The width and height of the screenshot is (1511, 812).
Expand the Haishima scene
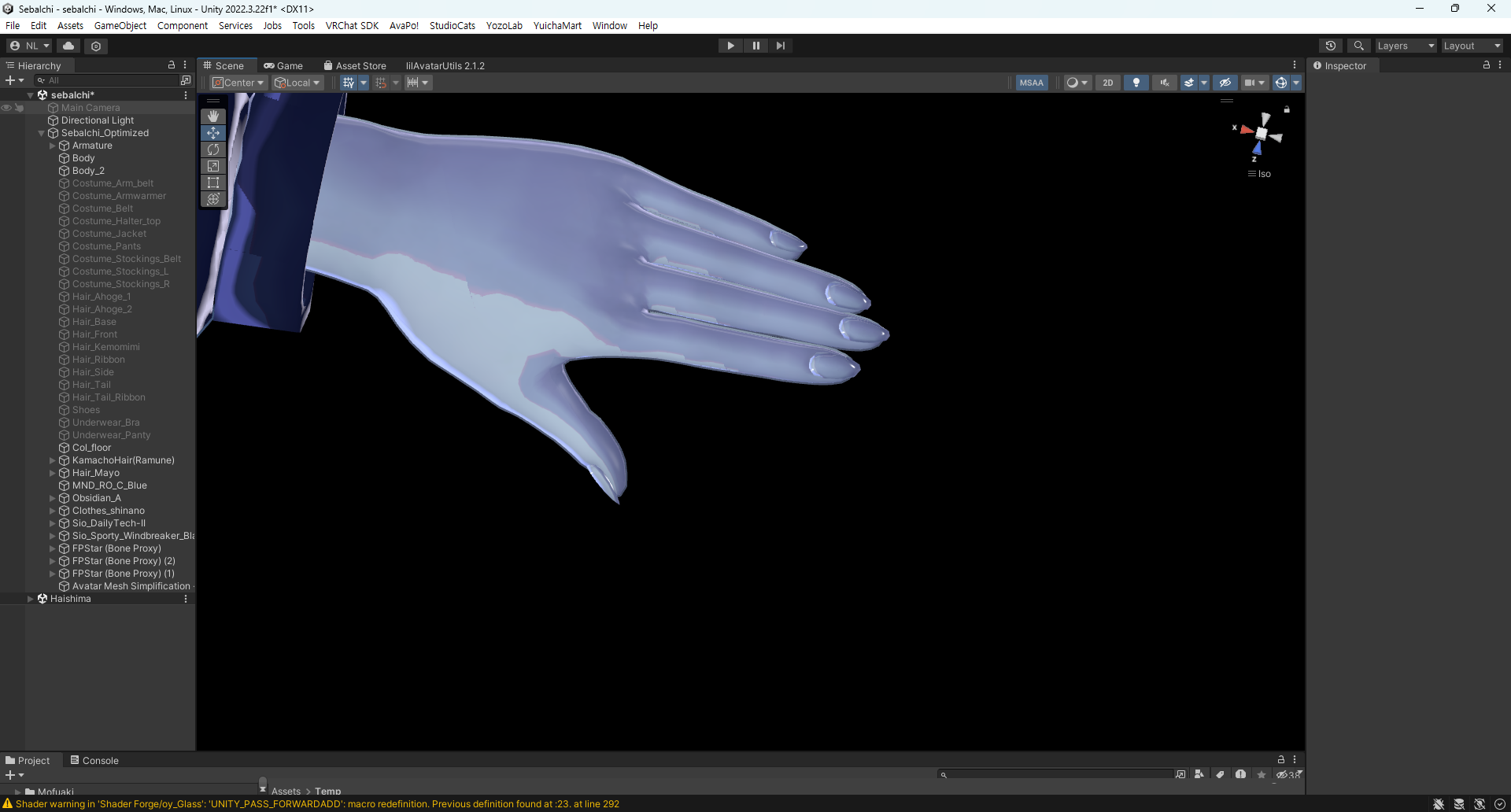[x=31, y=599]
